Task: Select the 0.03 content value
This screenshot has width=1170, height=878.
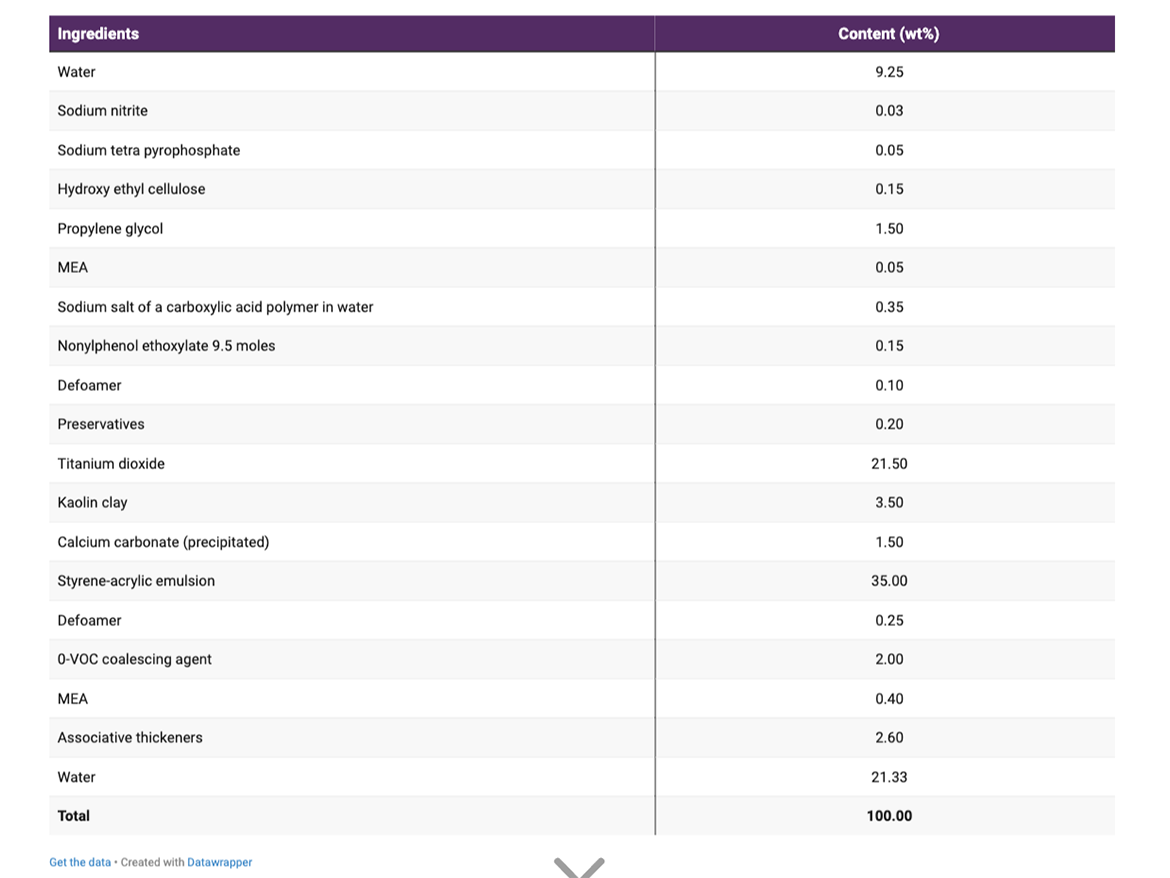Action: pos(889,110)
